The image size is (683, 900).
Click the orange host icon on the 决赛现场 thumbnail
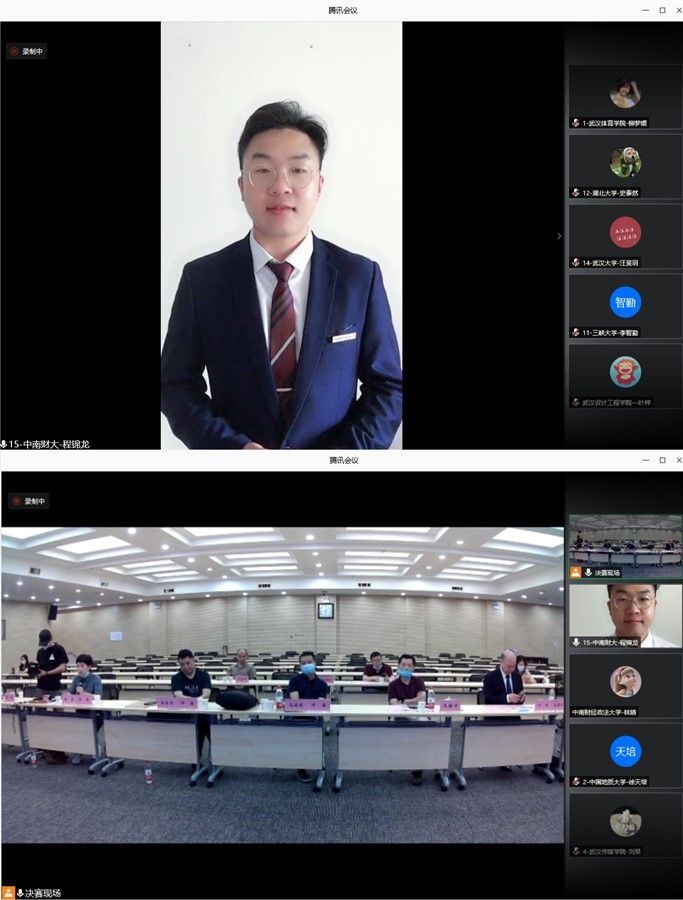[575, 573]
